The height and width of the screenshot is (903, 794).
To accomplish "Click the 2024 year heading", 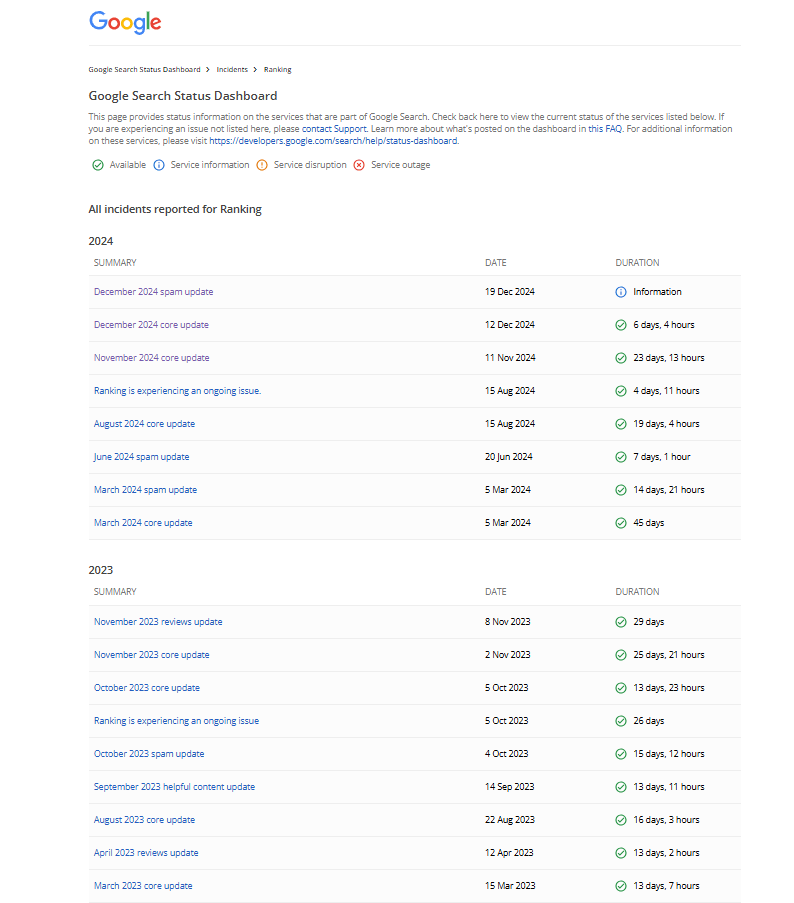I will 101,241.
